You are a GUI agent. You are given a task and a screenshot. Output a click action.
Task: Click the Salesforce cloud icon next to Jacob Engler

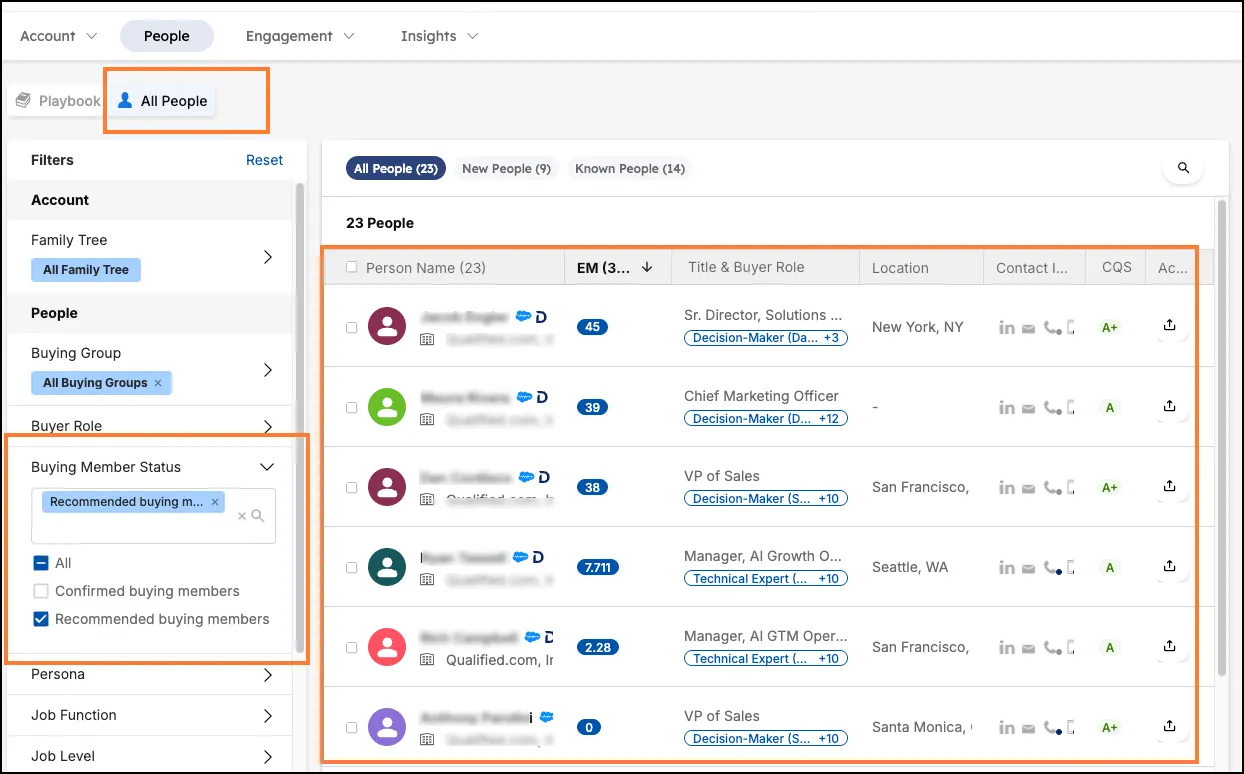524,316
